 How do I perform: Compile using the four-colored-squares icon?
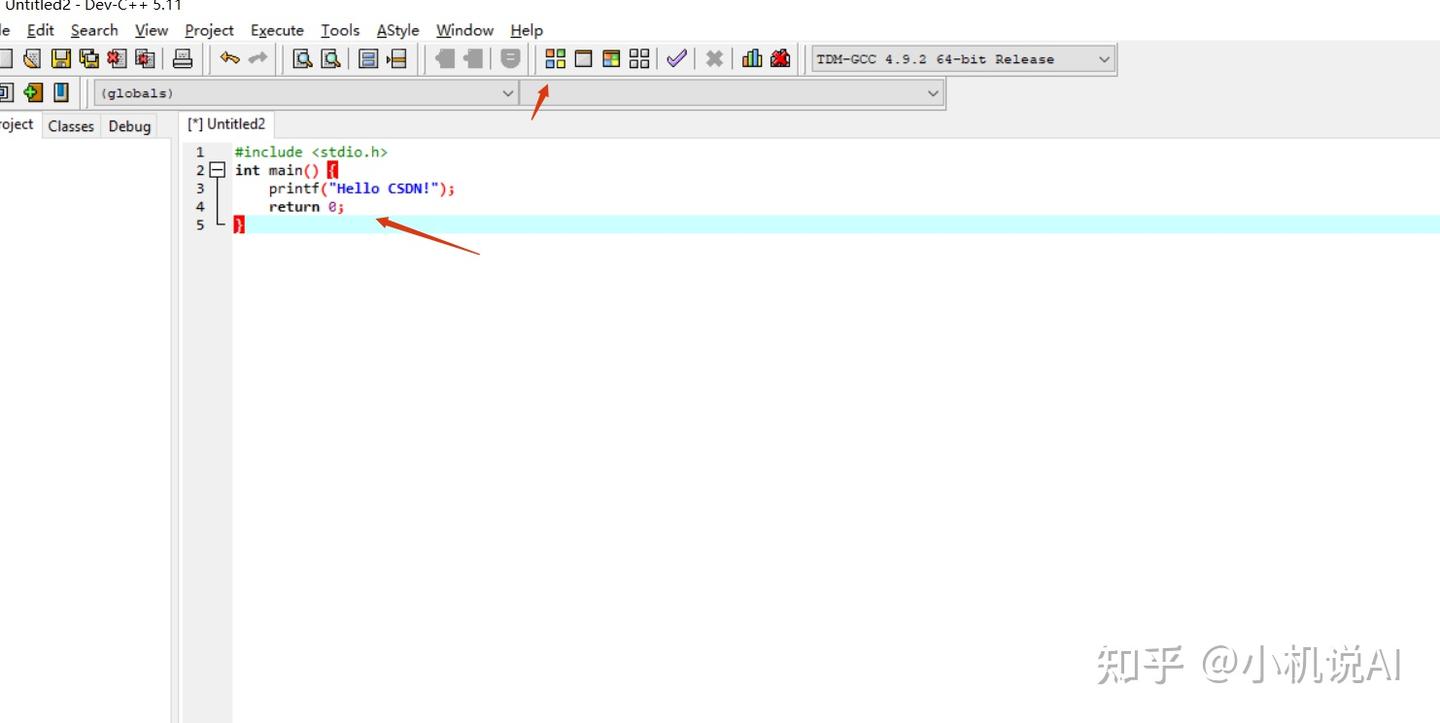pyautogui.click(x=555, y=59)
